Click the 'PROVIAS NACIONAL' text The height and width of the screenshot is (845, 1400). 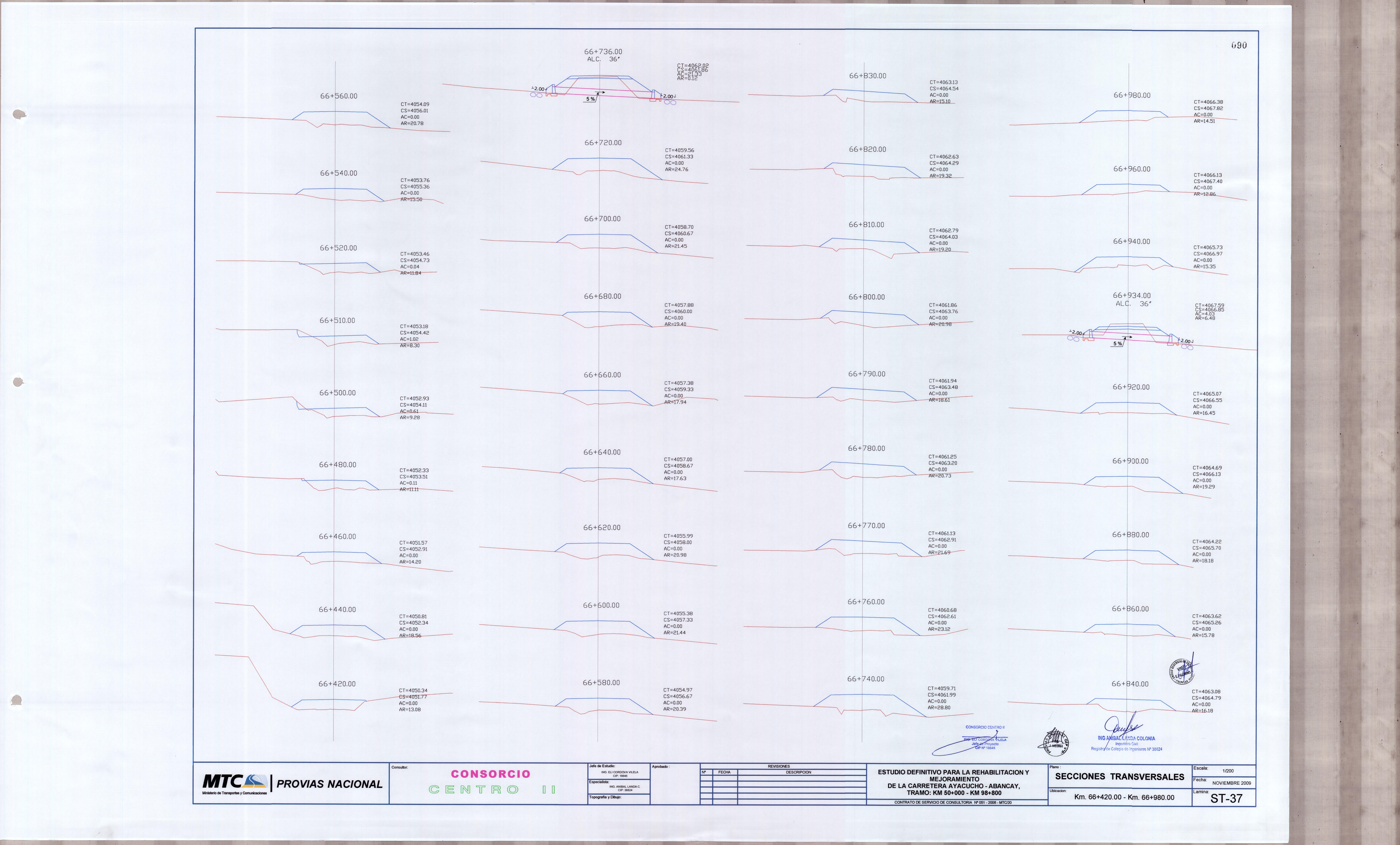tap(330, 784)
